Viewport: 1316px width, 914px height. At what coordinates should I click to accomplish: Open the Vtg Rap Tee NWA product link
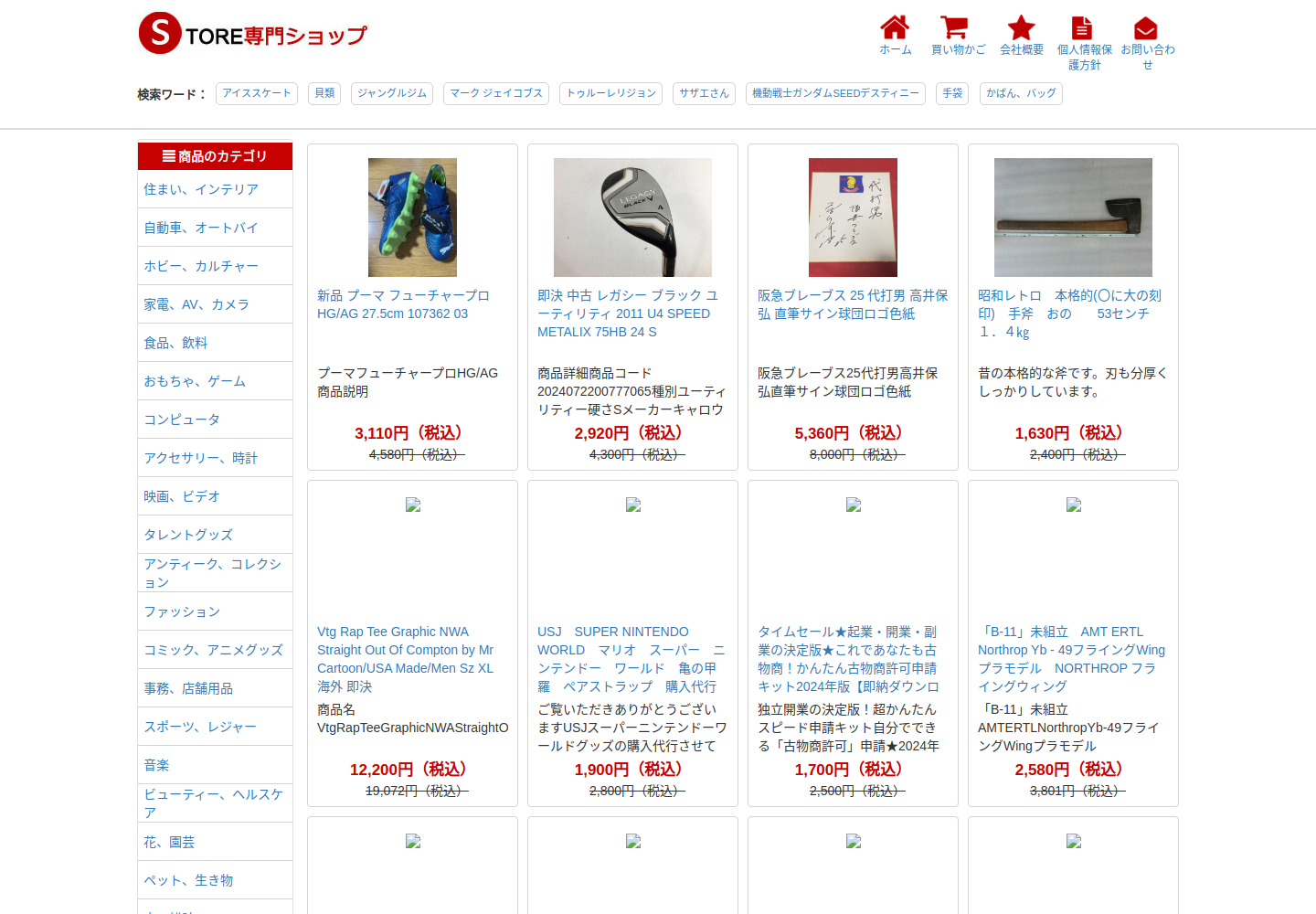pos(408,659)
